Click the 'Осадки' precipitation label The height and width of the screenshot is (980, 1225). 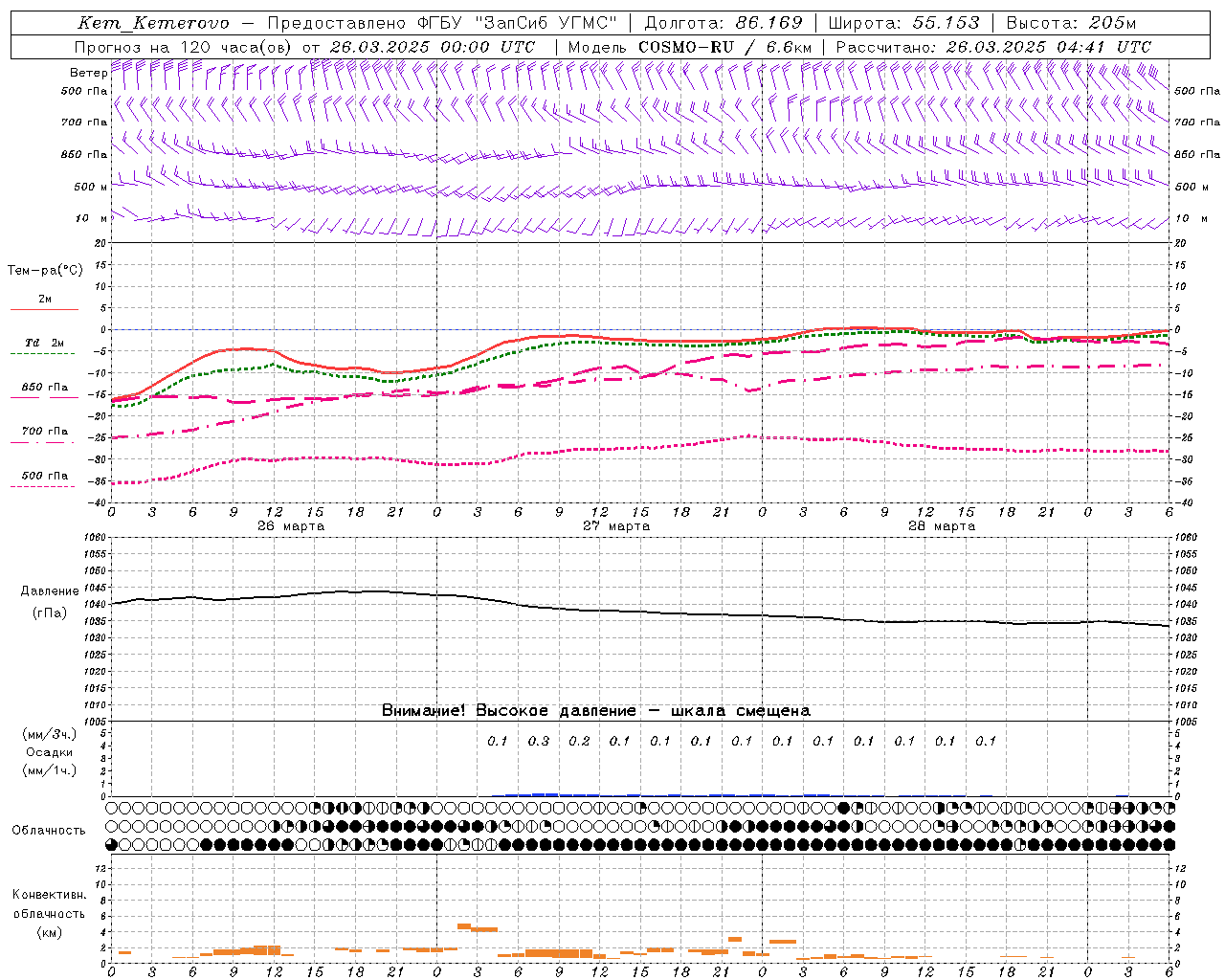pyautogui.click(x=50, y=752)
